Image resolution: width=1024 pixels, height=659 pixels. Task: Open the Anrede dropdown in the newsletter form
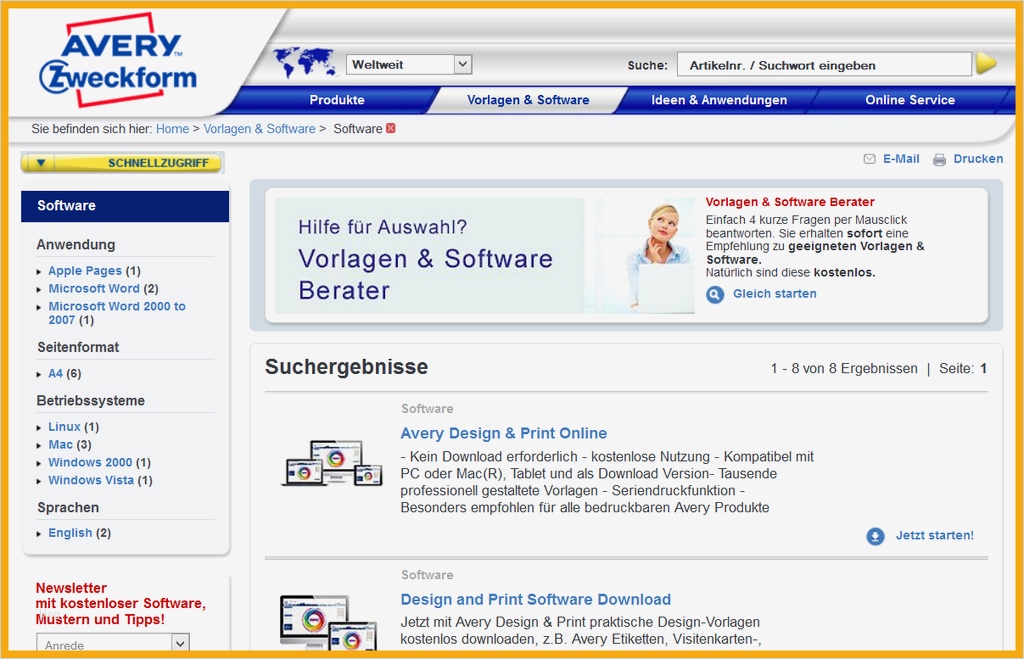[112, 645]
